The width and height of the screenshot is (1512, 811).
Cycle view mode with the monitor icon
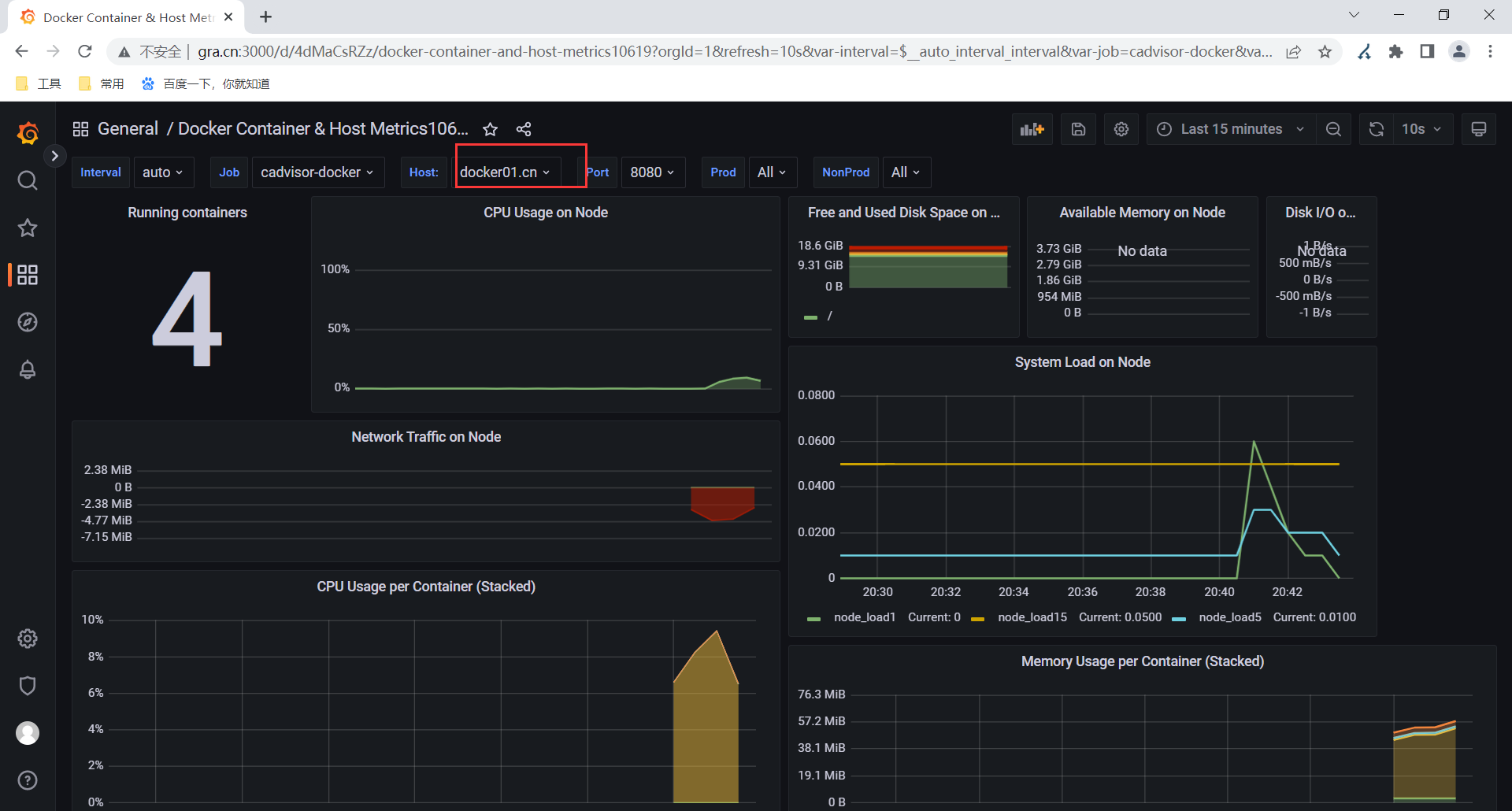(1479, 129)
